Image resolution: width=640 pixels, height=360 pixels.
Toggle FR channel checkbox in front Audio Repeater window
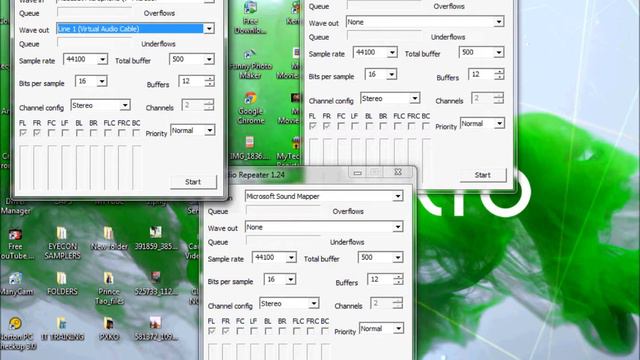click(x=226, y=331)
